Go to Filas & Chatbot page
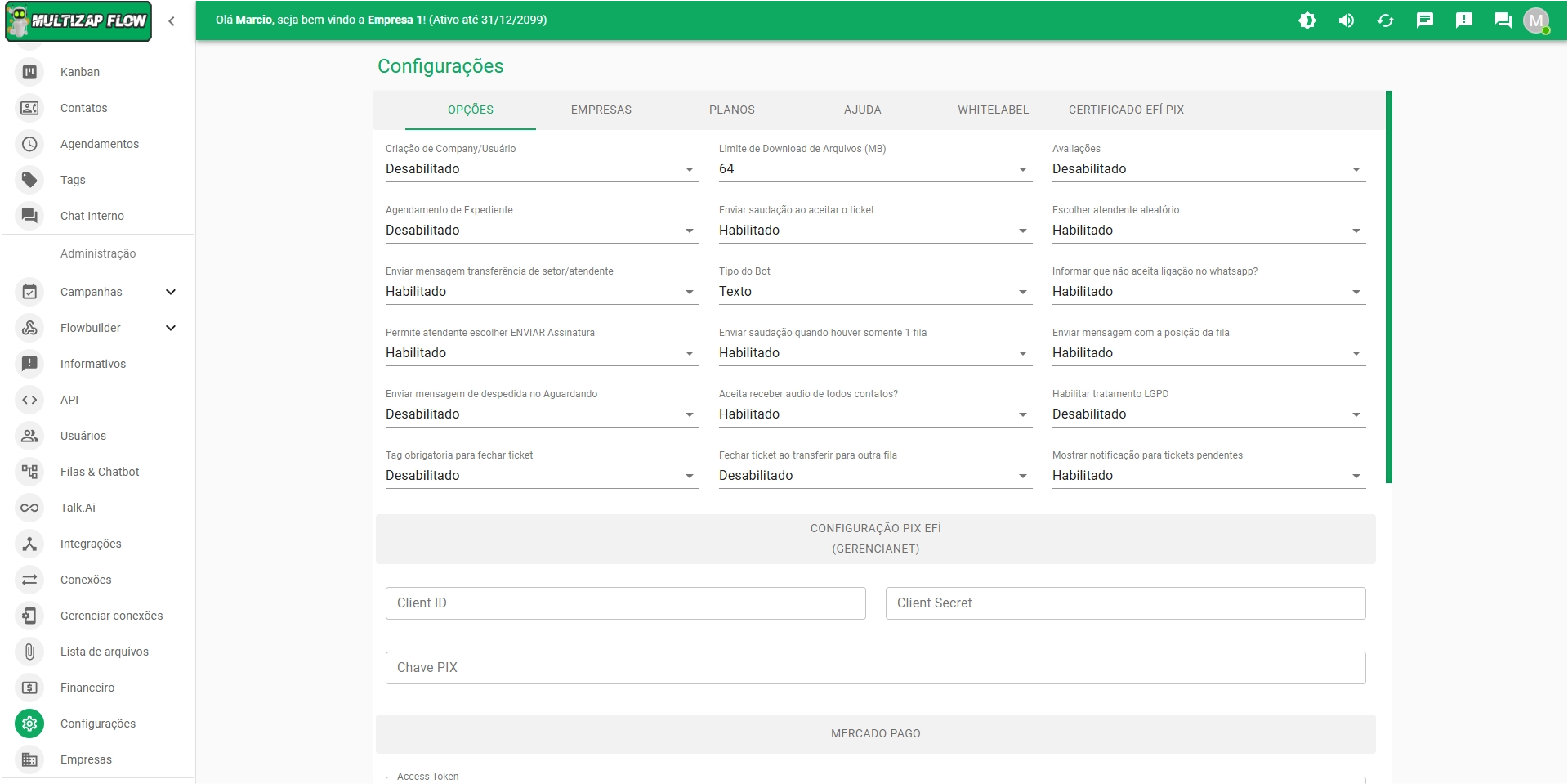The width and height of the screenshot is (1568, 784). (100, 472)
